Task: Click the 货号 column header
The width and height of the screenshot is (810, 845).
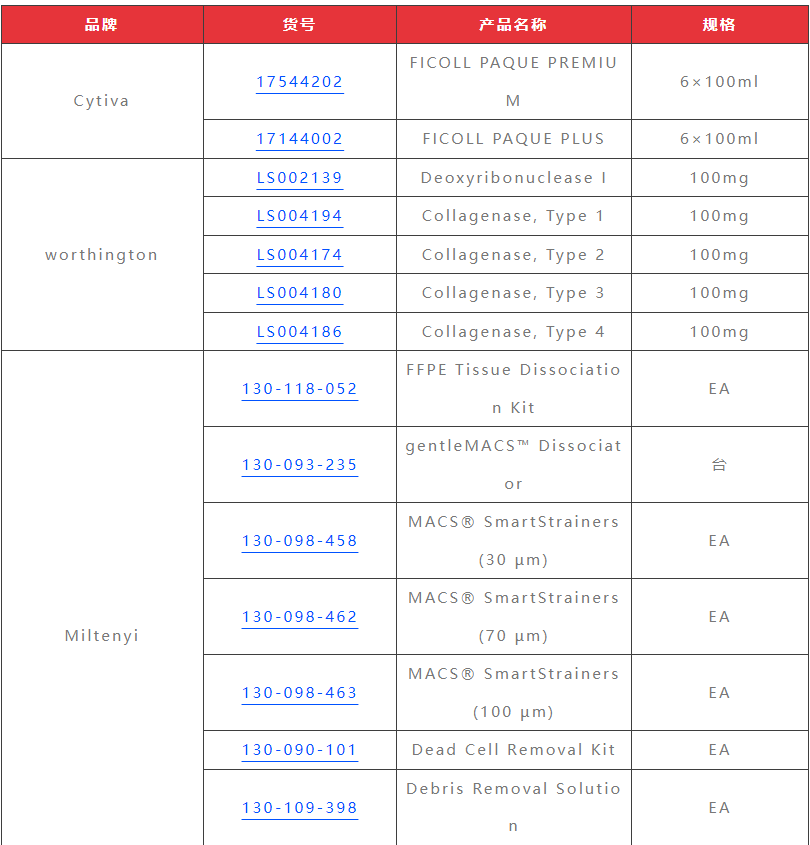Action: (299, 25)
